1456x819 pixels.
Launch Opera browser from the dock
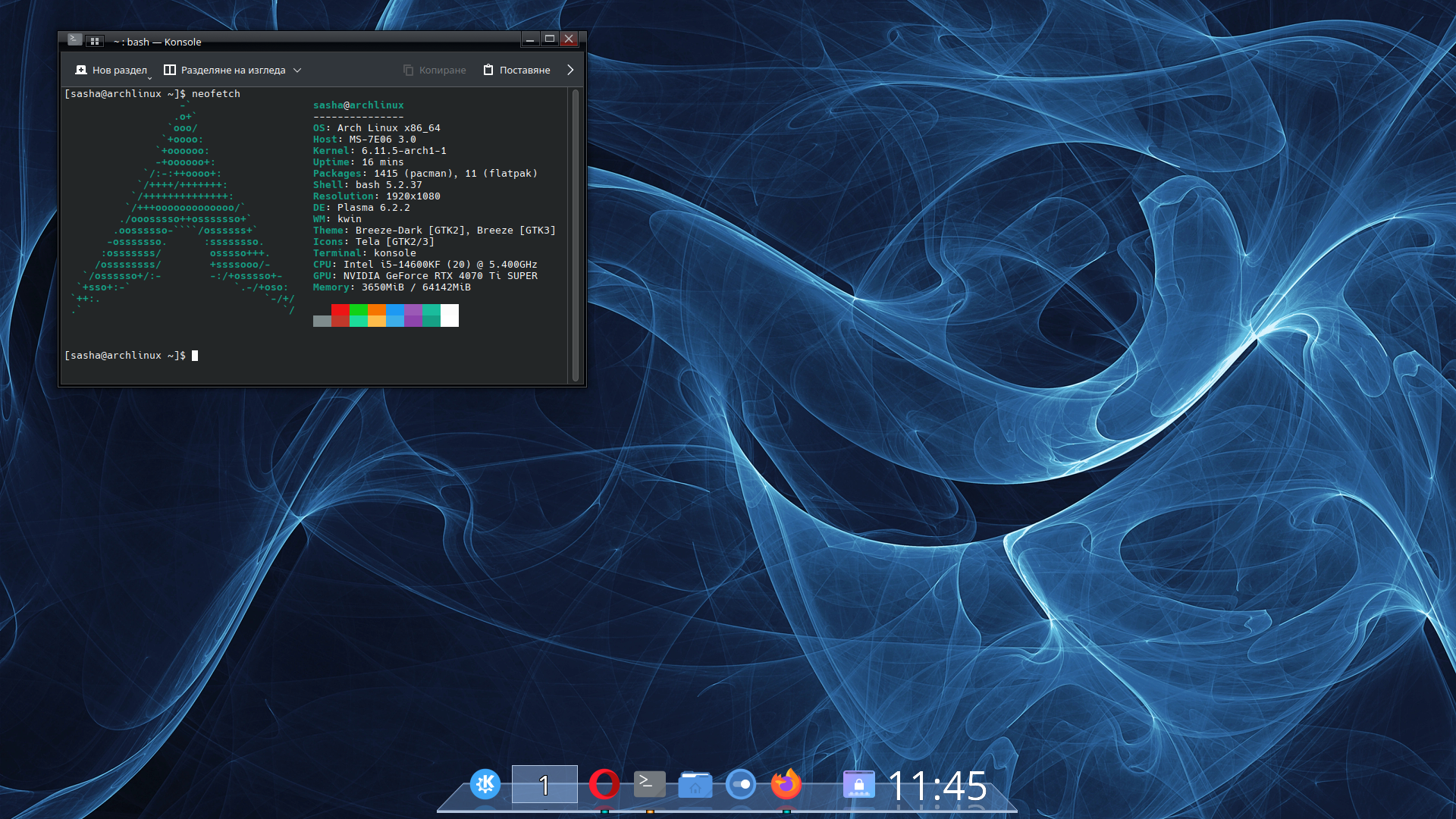[x=604, y=784]
